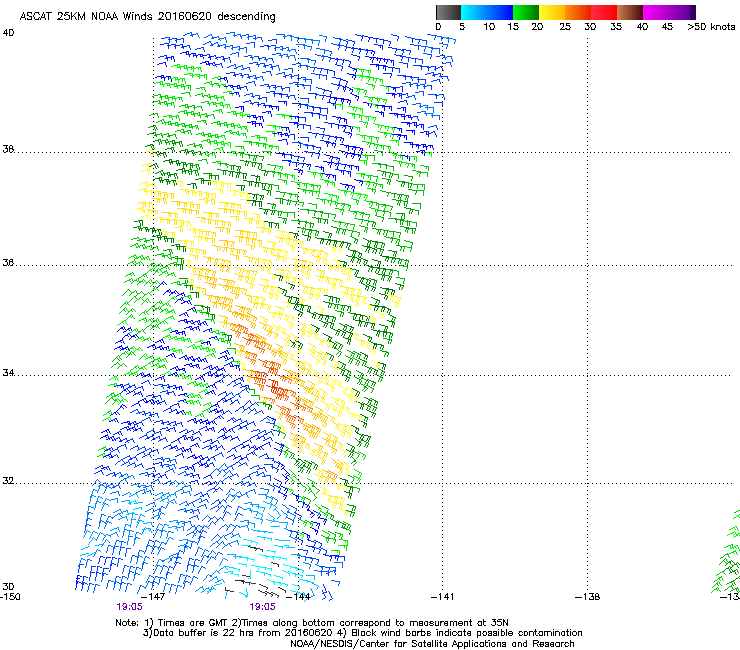Viewport: 740px width, 650px height.
Task: Click the purple '19:05' time near -144
Action: (262, 607)
